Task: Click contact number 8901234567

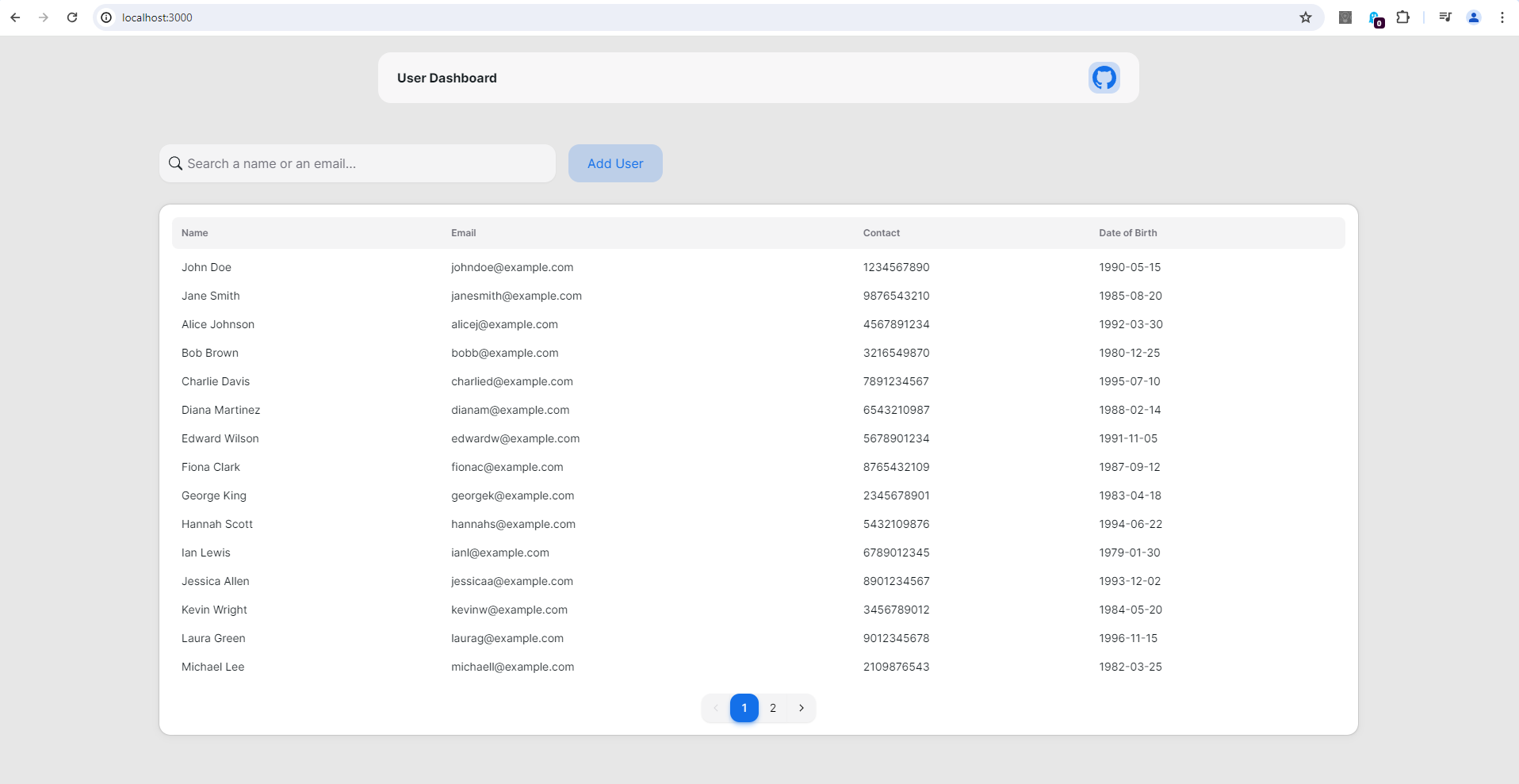Action: 897,581
